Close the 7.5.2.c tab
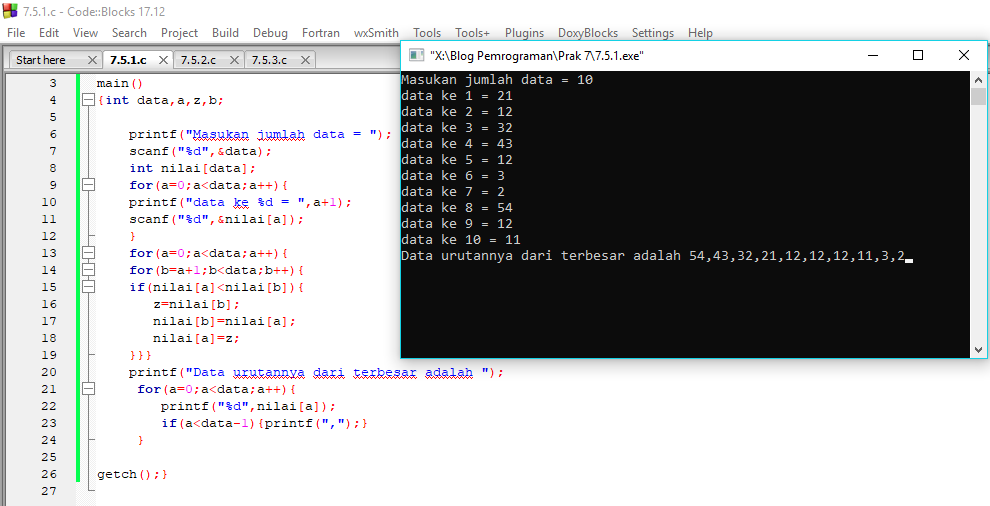This screenshot has height=506, width=990. tap(234, 60)
